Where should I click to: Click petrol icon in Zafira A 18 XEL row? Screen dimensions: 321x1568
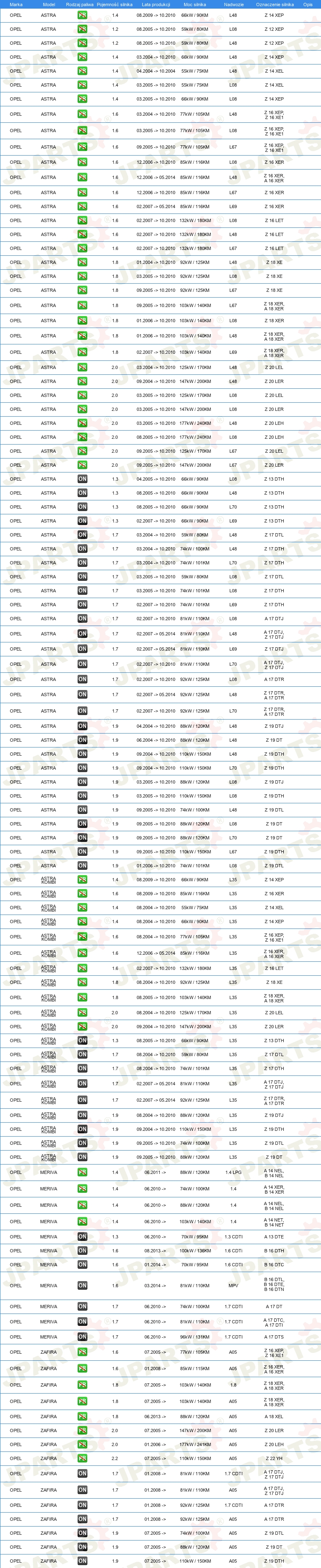coord(82,1417)
